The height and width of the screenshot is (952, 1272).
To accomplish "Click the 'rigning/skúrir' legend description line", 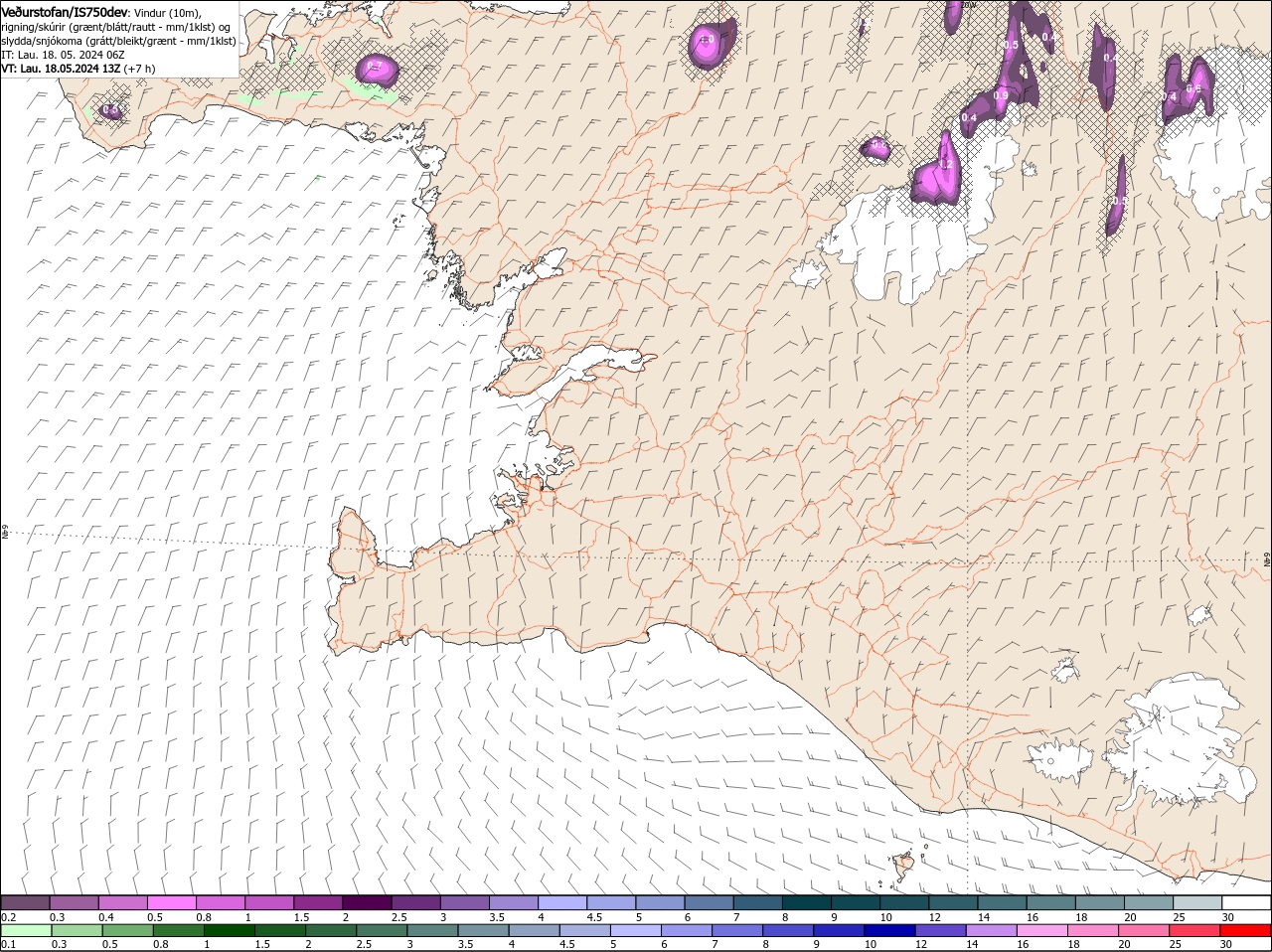I will pos(115,27).
